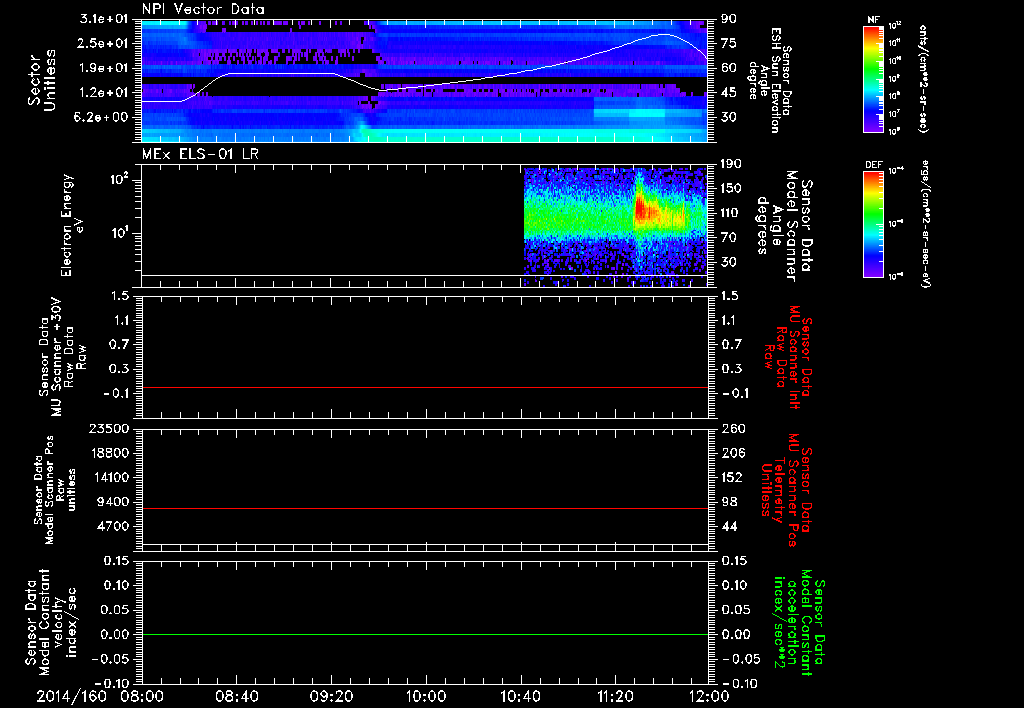
Task: Click the "Model Scanner Angle degrees" axis title
Action: (784, 226)
